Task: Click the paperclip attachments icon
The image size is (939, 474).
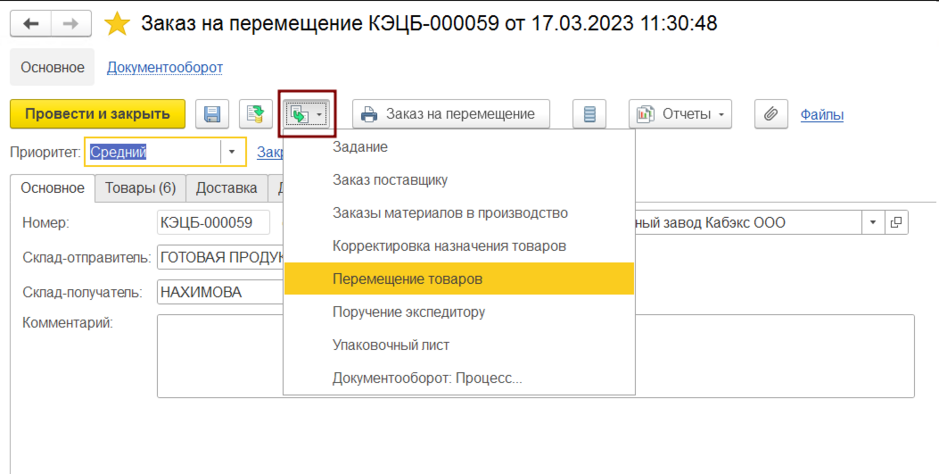Action: [771, 114]
